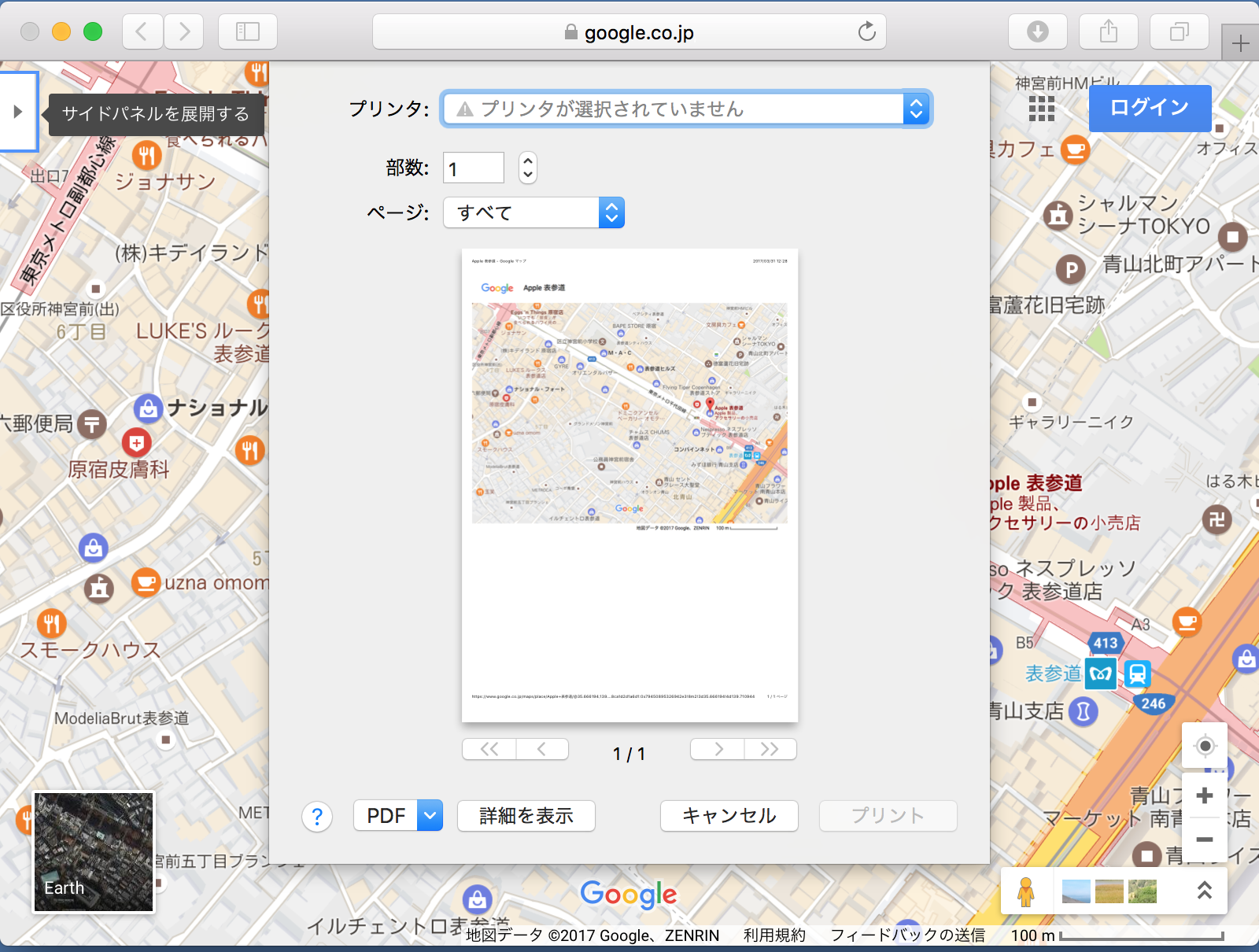Zoom in the map with plus

click(1204, 795)
